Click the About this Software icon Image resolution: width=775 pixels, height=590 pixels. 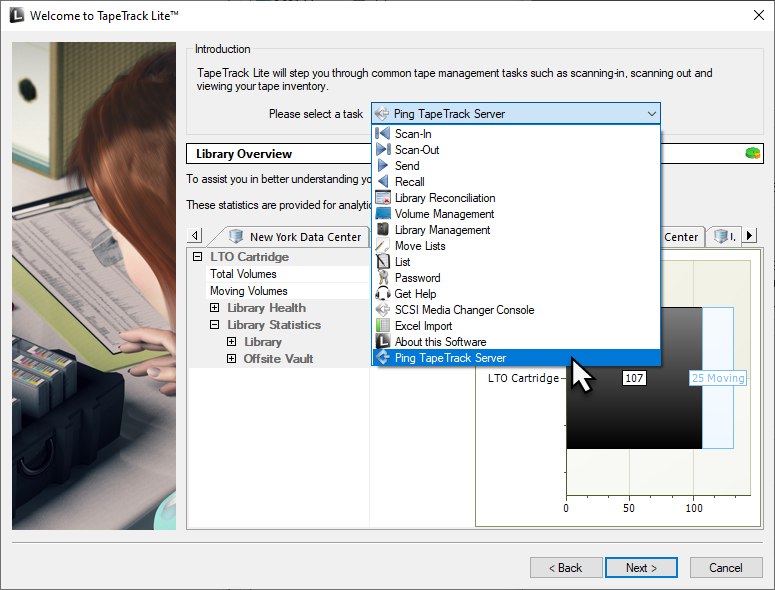(x=383, y=341)
